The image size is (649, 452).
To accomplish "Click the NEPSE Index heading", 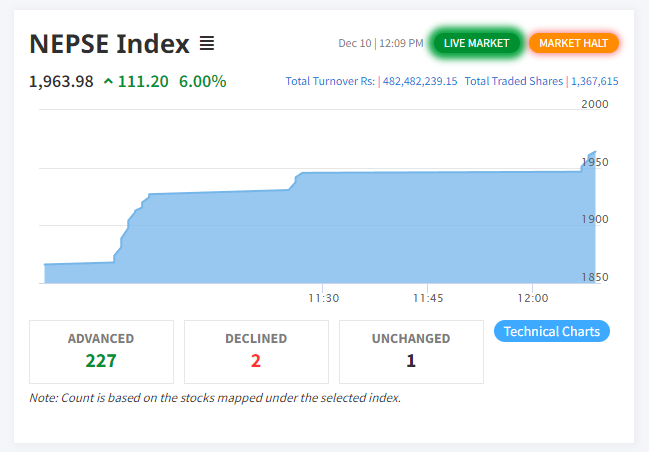I will [110, 44].
